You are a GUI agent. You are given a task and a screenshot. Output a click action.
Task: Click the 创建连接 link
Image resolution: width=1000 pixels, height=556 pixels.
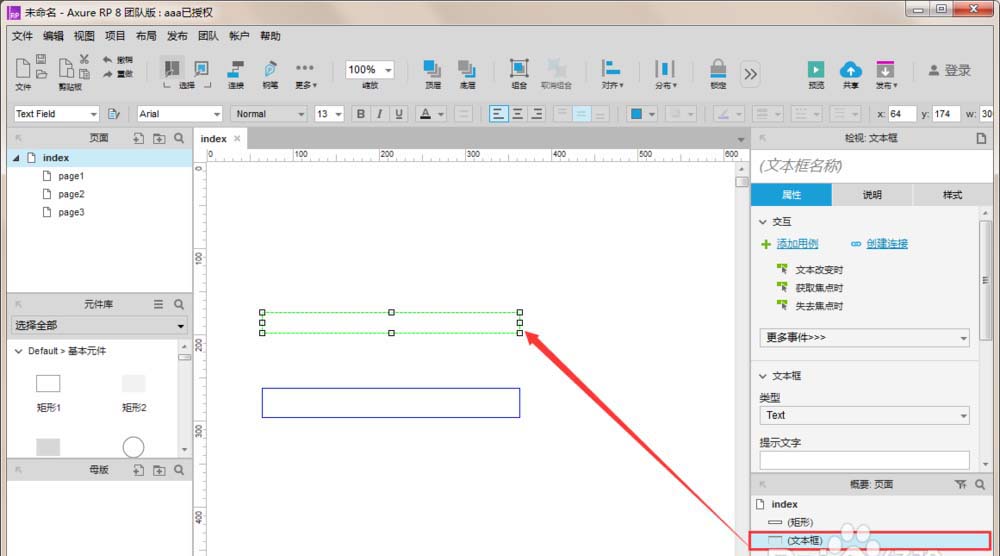[887, 244]
